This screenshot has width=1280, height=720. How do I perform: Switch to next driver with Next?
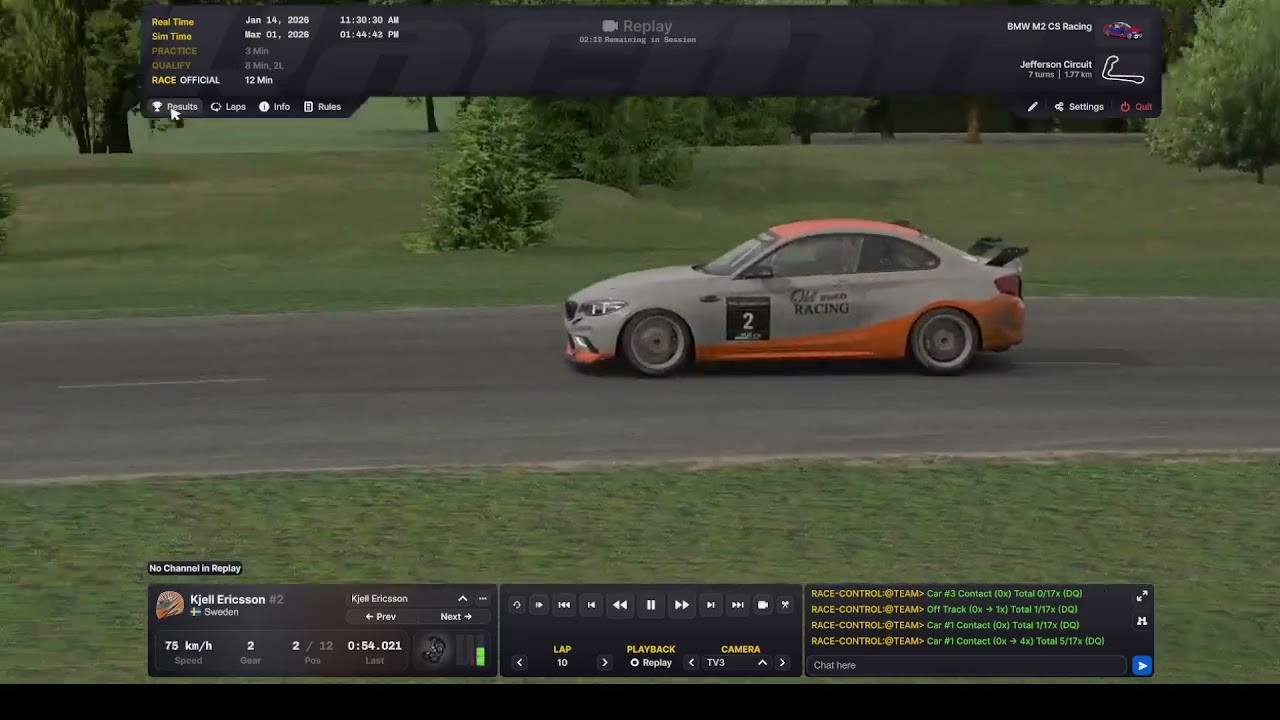coord(456,617)
